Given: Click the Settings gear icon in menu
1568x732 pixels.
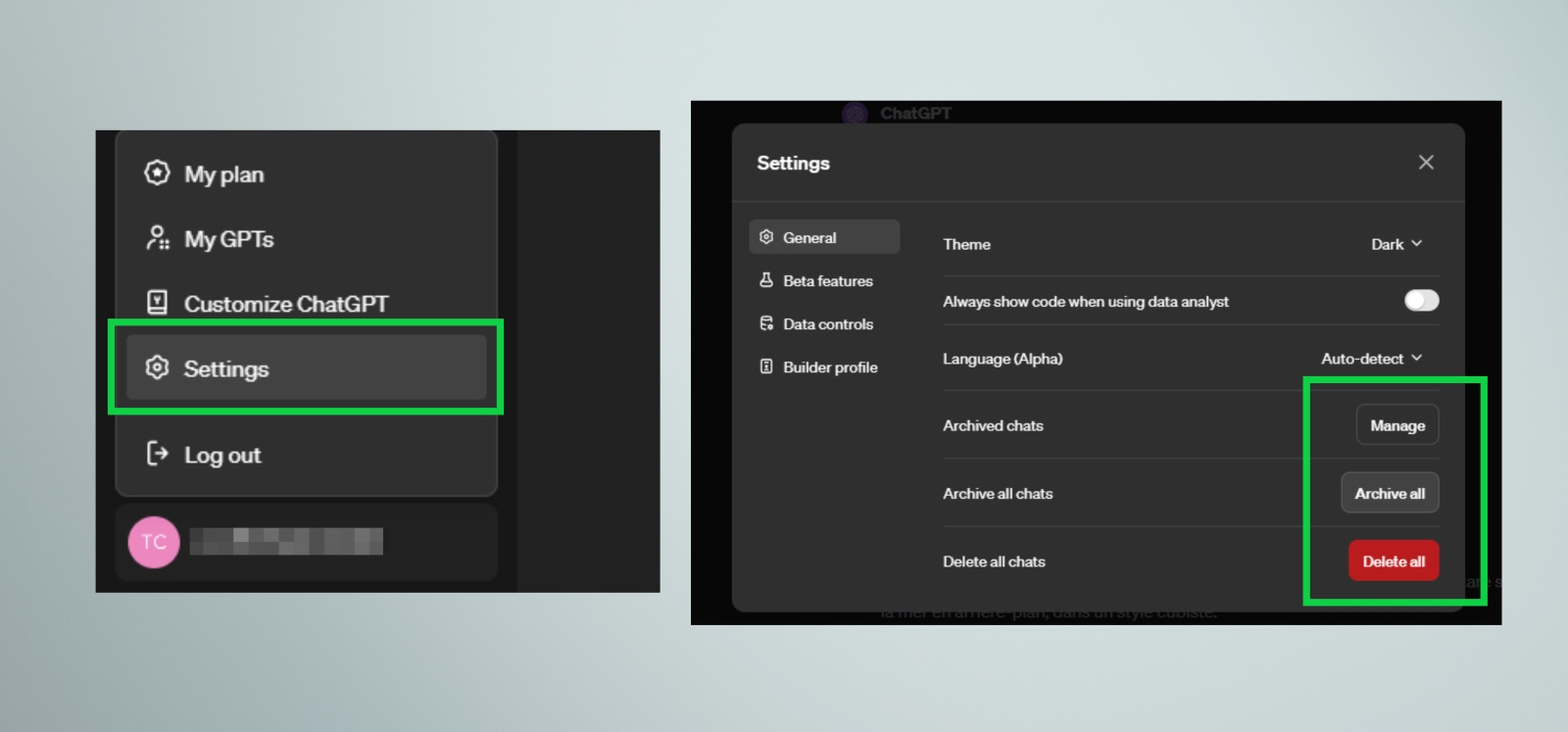Looking at the screenshot, I should click(157, 367).
